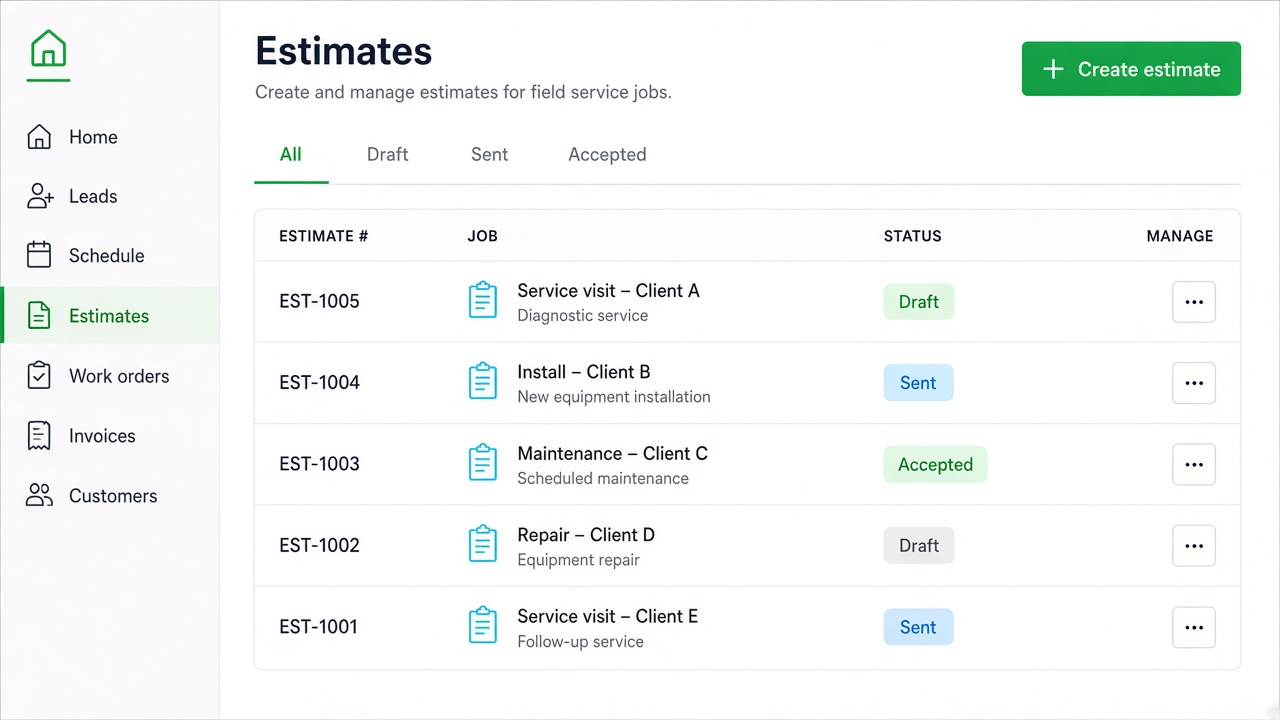Select estimate number EST-1002

(319, 546)
